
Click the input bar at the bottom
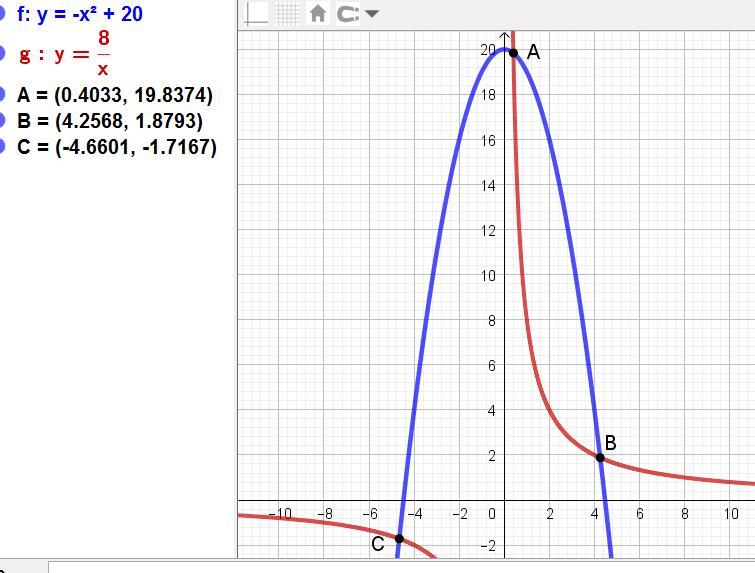pos(400,567)
